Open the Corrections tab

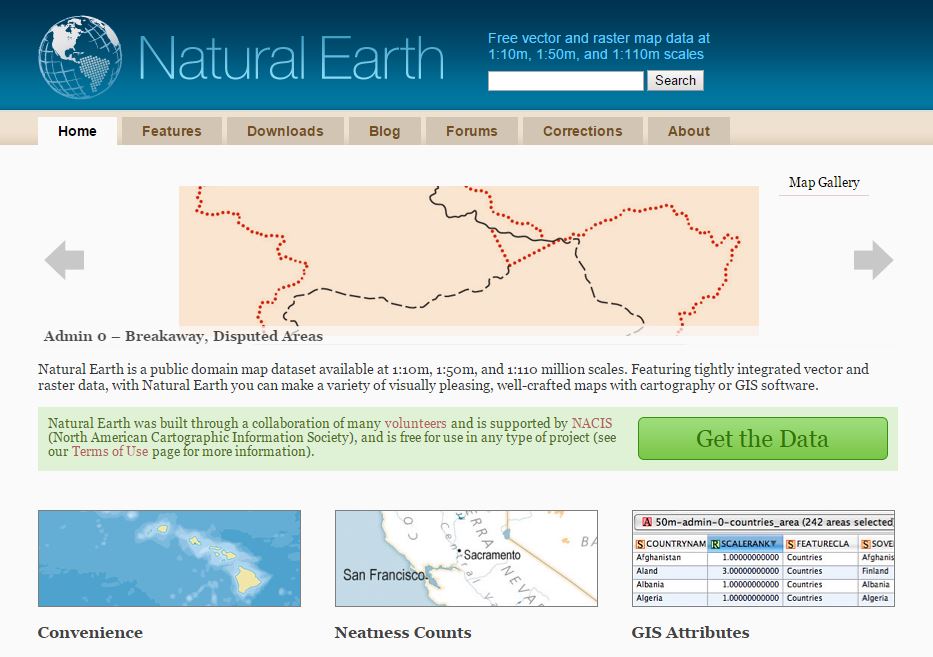pos(583,131)
